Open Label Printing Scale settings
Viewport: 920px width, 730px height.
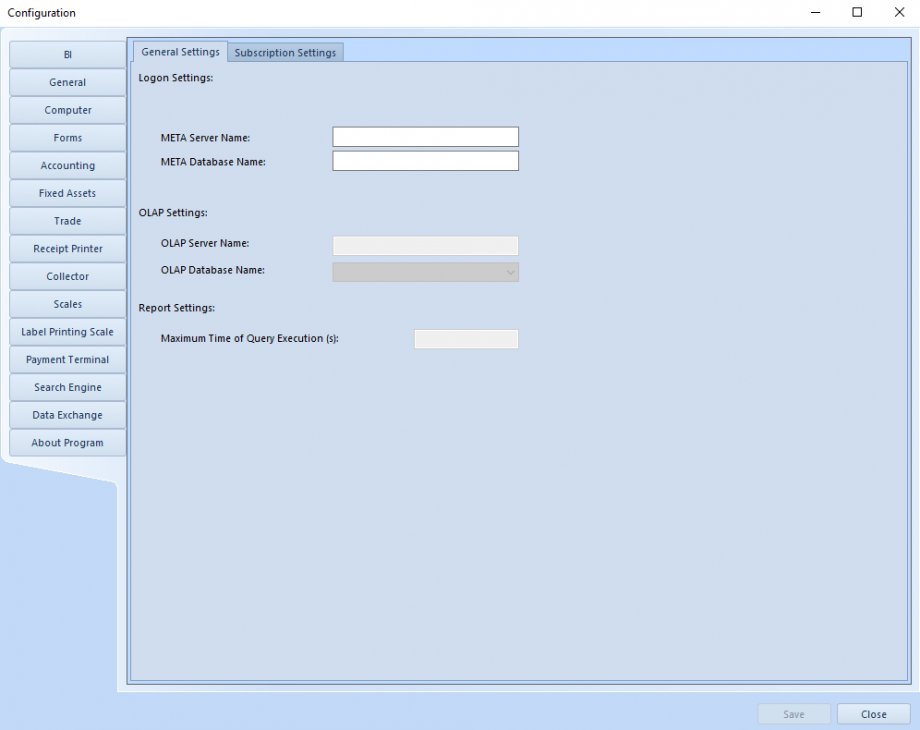click(67, 331)
